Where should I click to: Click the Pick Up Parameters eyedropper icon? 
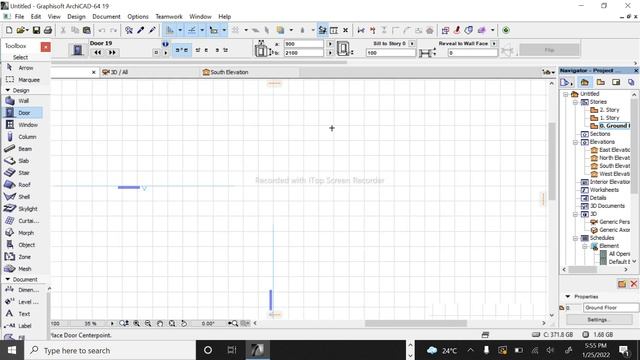pyautogui.click(x=141, y=30)
